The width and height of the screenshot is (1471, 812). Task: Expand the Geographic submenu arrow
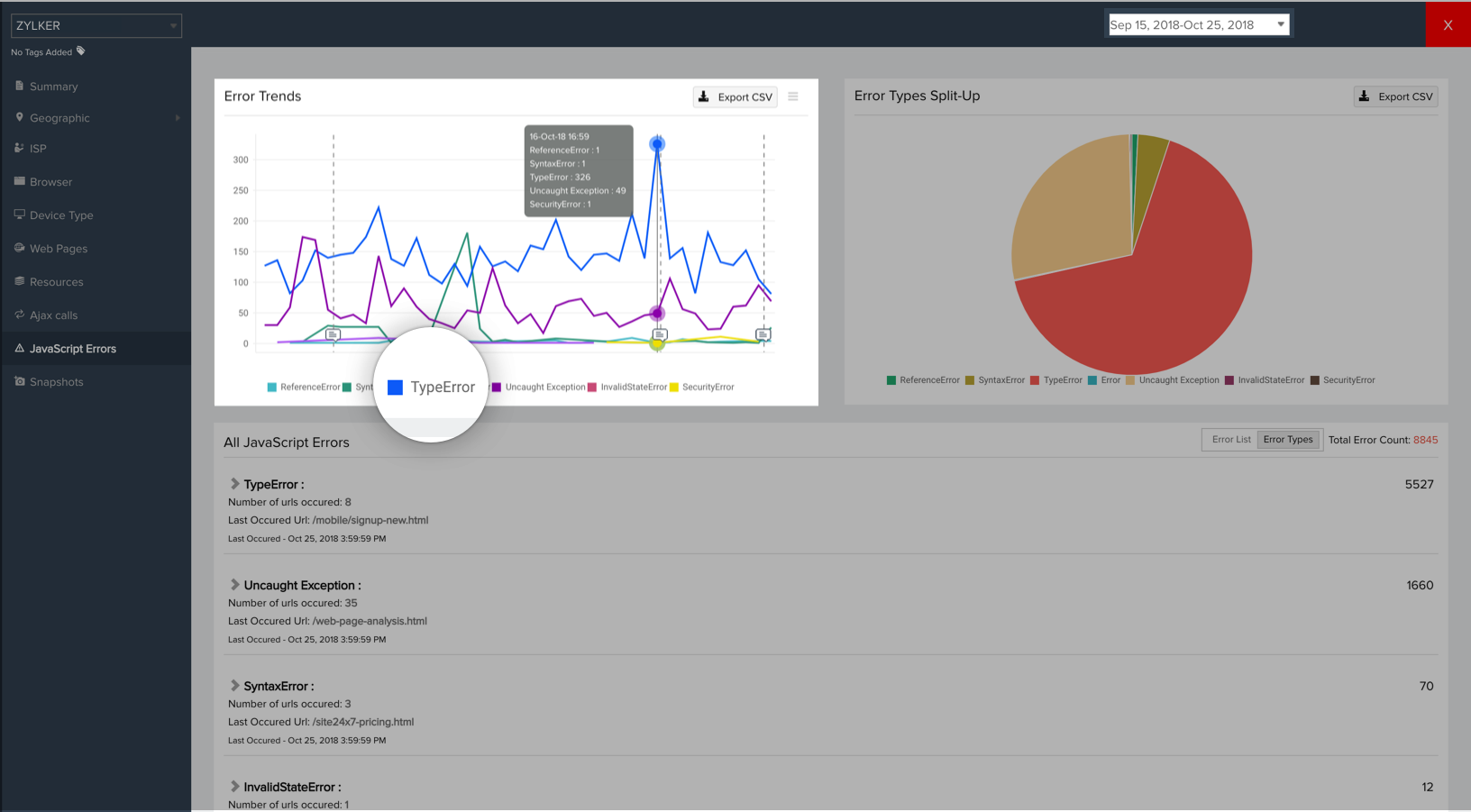(x=178, y=118)
